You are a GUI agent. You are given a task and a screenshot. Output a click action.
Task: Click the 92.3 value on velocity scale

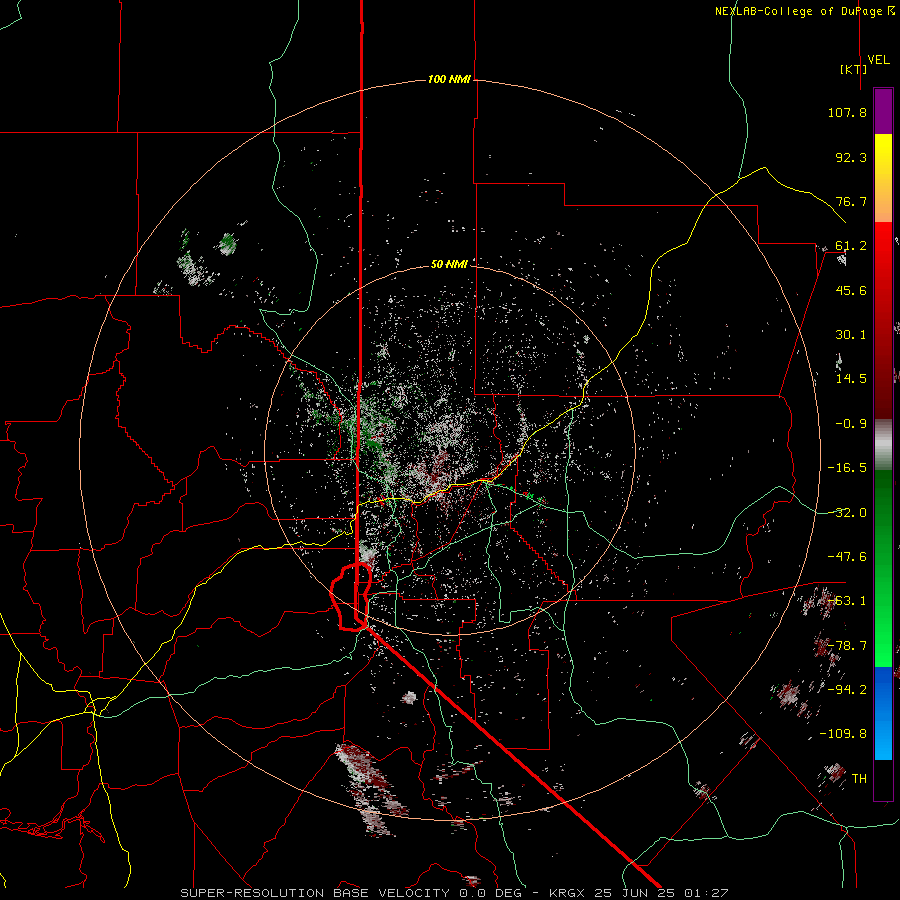click(x=851, y=157)
